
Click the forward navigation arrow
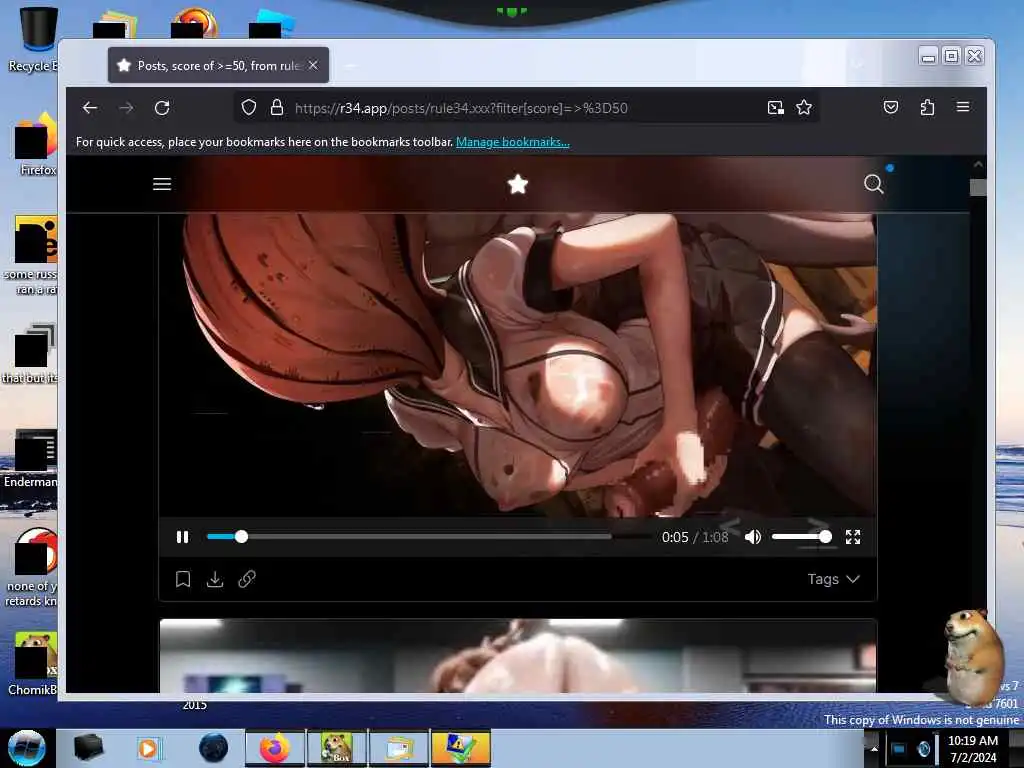tap(126, 108)
